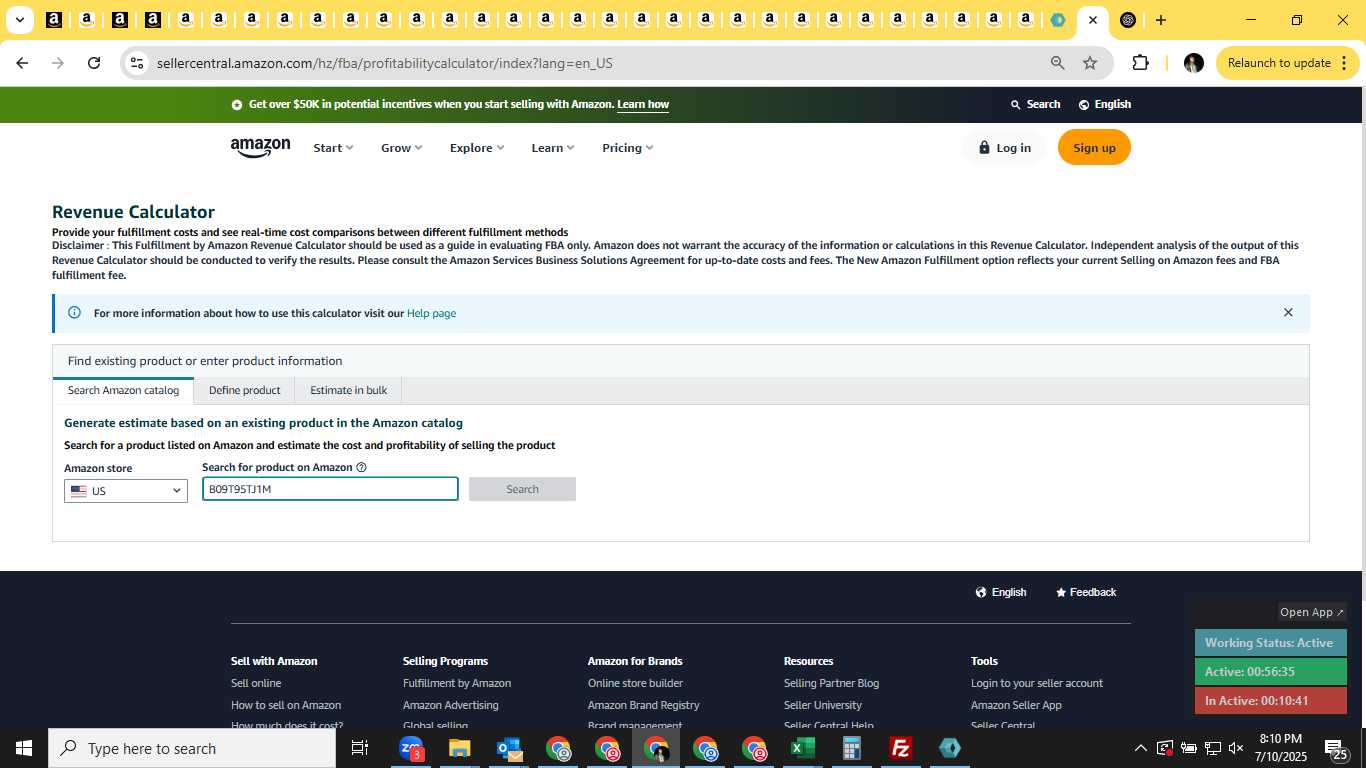Click browser address bar URL
Screen dimensions: 1366x768
pos(384,63)
